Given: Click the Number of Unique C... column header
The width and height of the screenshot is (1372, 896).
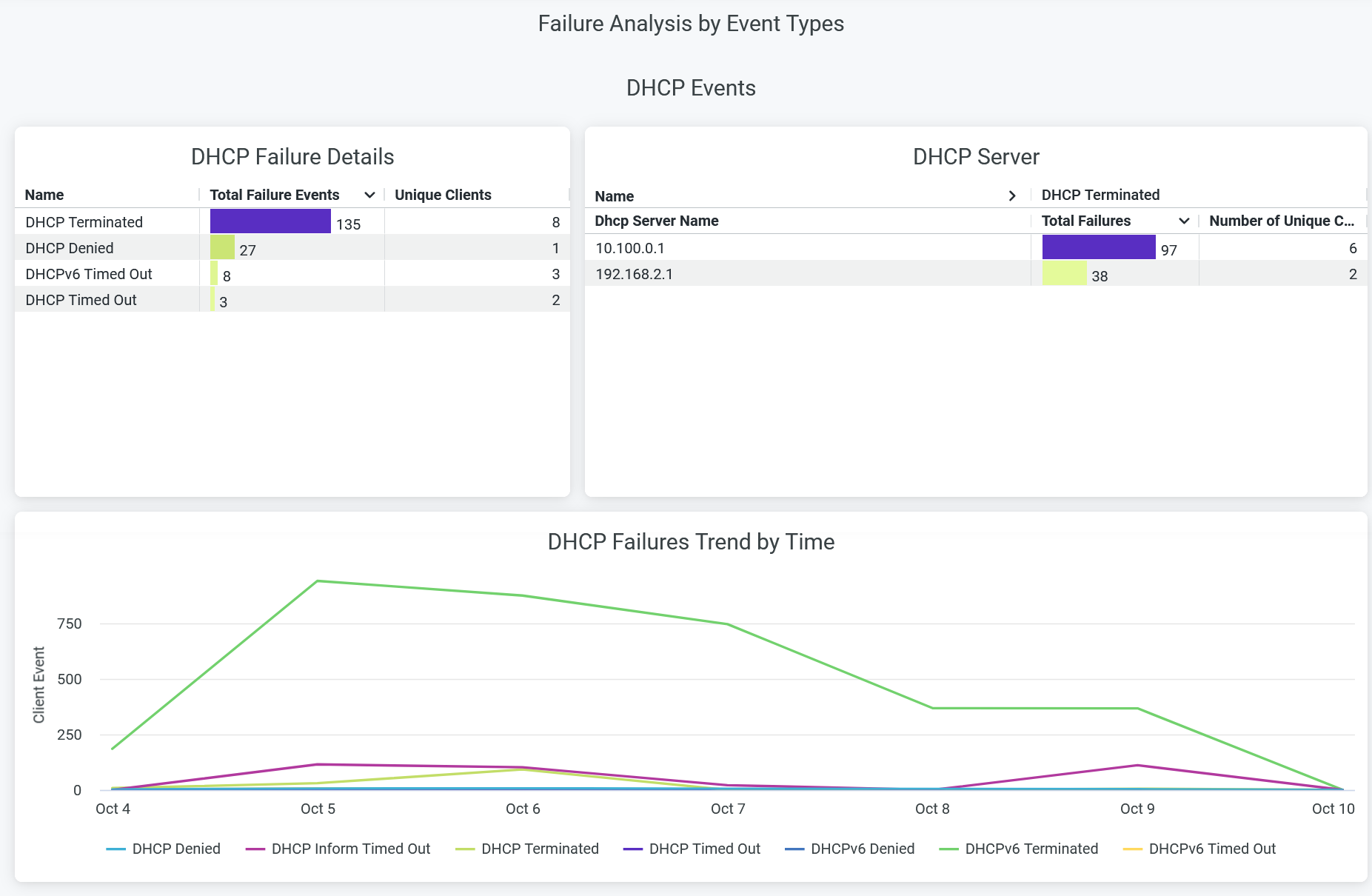Looking at the screenshot, I should click(x=1281, y=221).
